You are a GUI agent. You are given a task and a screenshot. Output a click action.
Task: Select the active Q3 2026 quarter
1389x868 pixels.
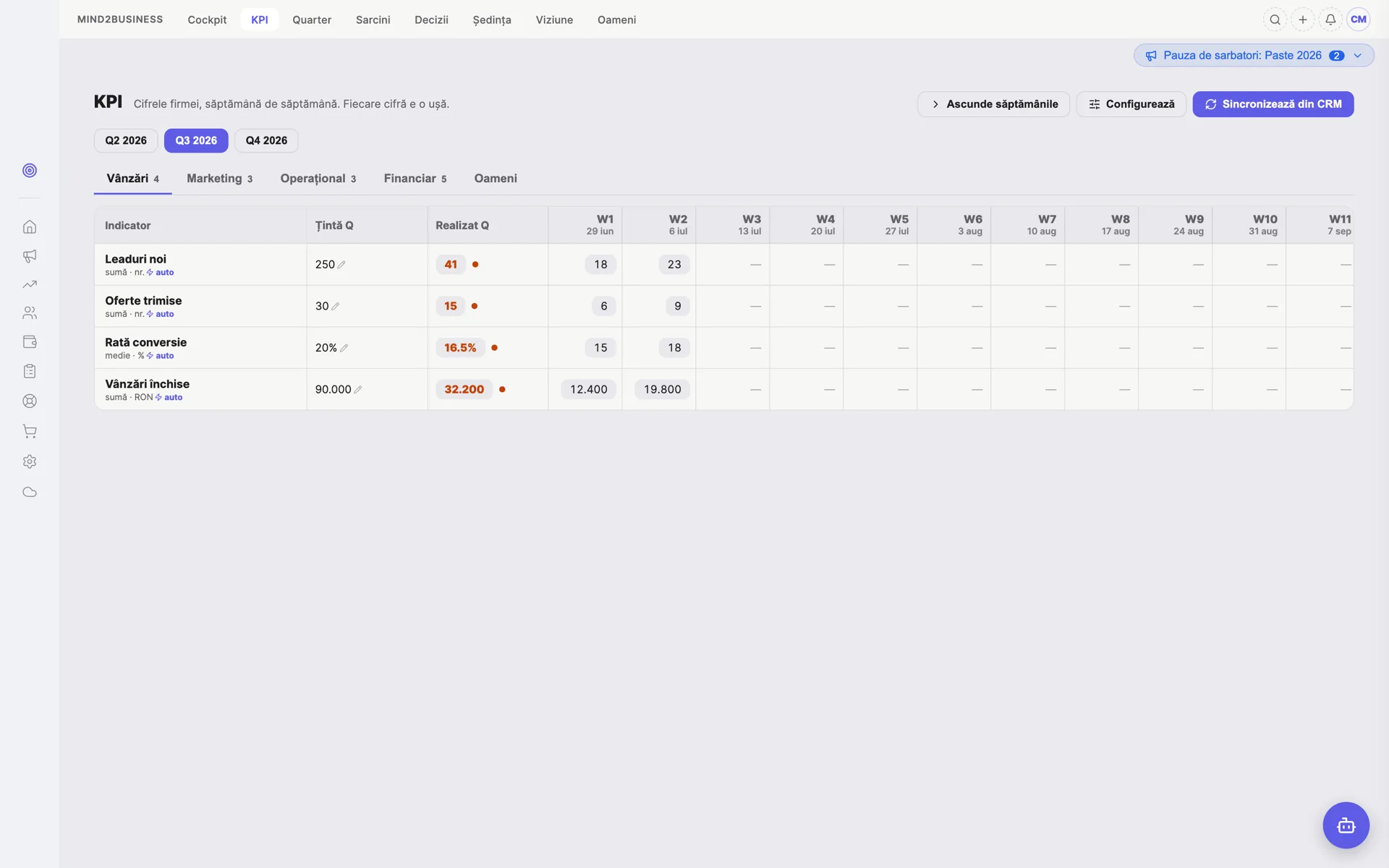coord(196,140)
